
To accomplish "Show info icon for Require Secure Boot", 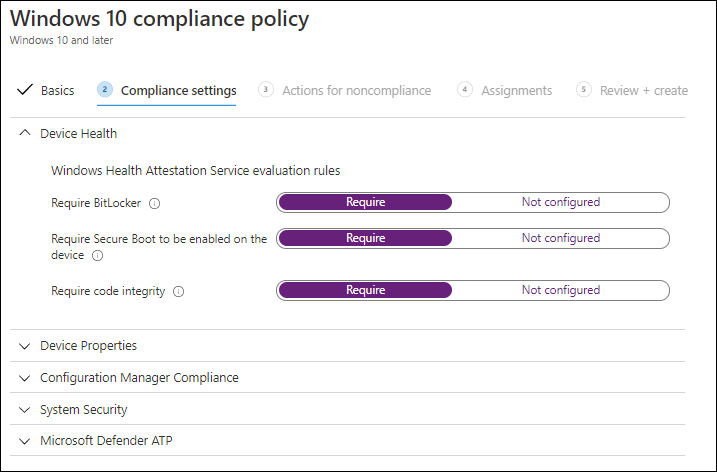I will tap(97, 256).
